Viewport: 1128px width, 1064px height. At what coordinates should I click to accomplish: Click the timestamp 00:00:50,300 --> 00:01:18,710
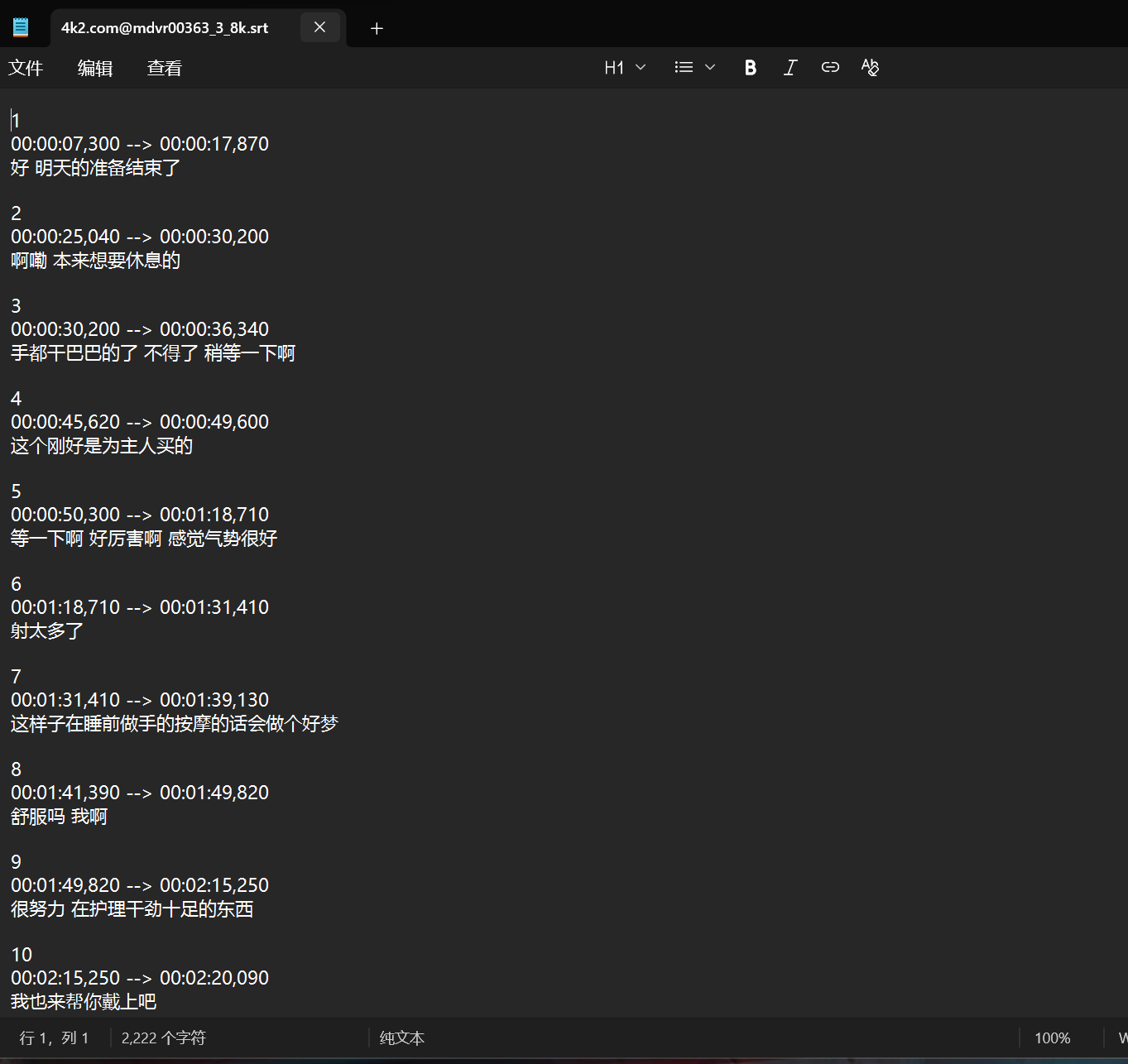click(x=140, y=515)
